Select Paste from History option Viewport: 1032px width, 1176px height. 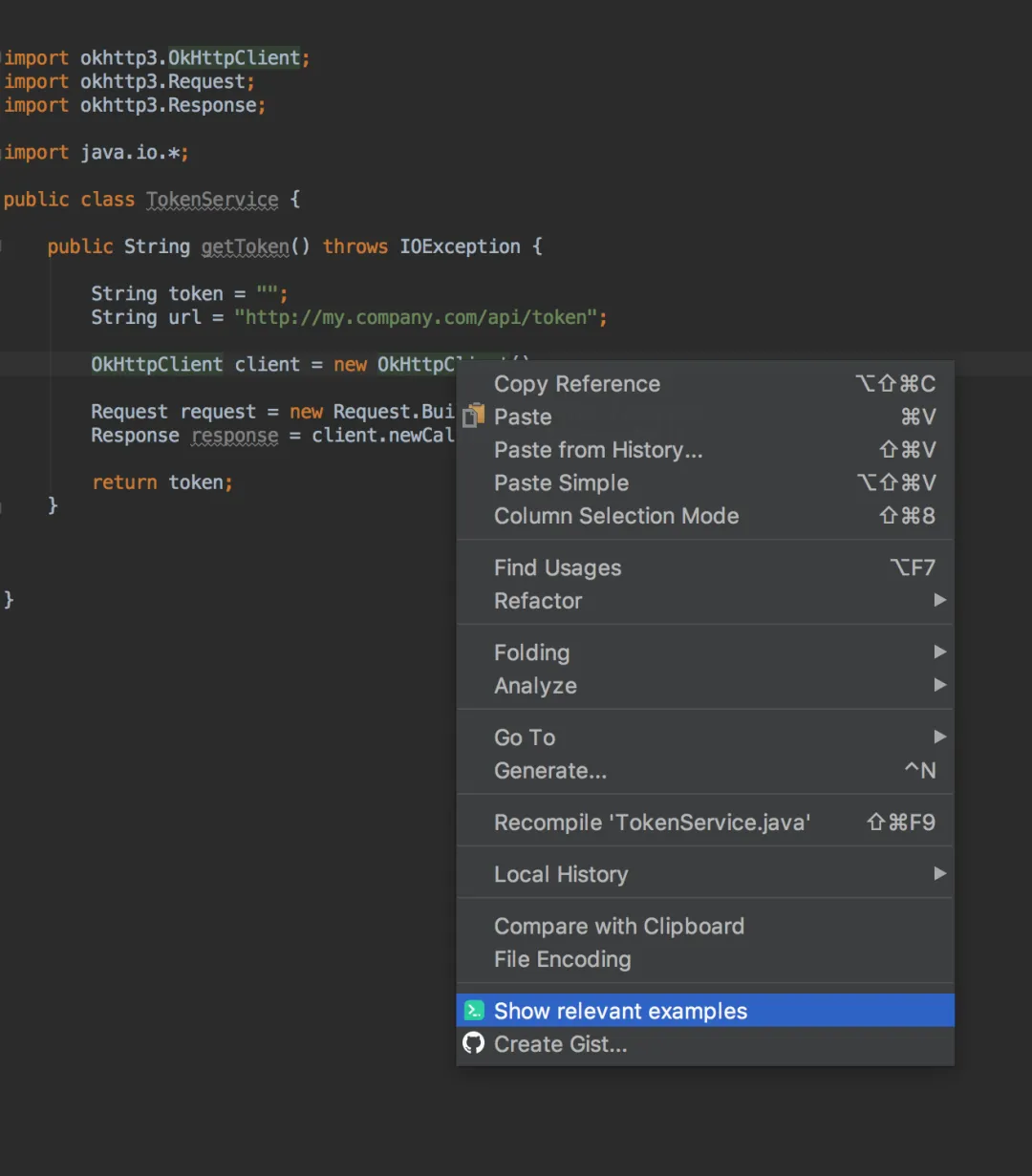click(x=705, y=450)
